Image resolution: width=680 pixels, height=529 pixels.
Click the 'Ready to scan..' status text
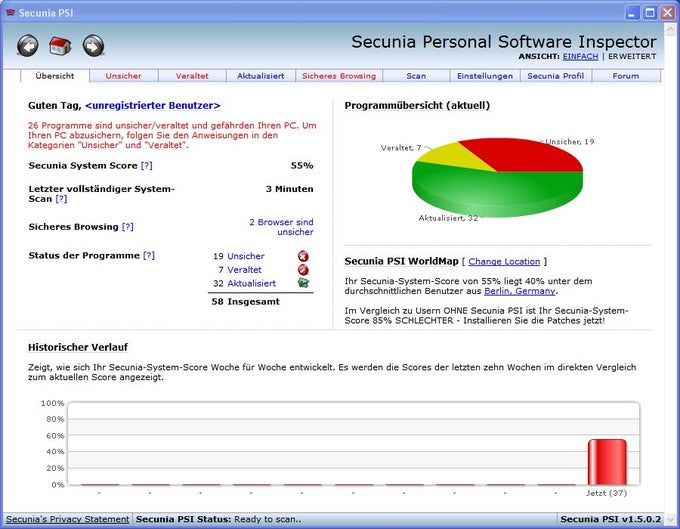268,519
